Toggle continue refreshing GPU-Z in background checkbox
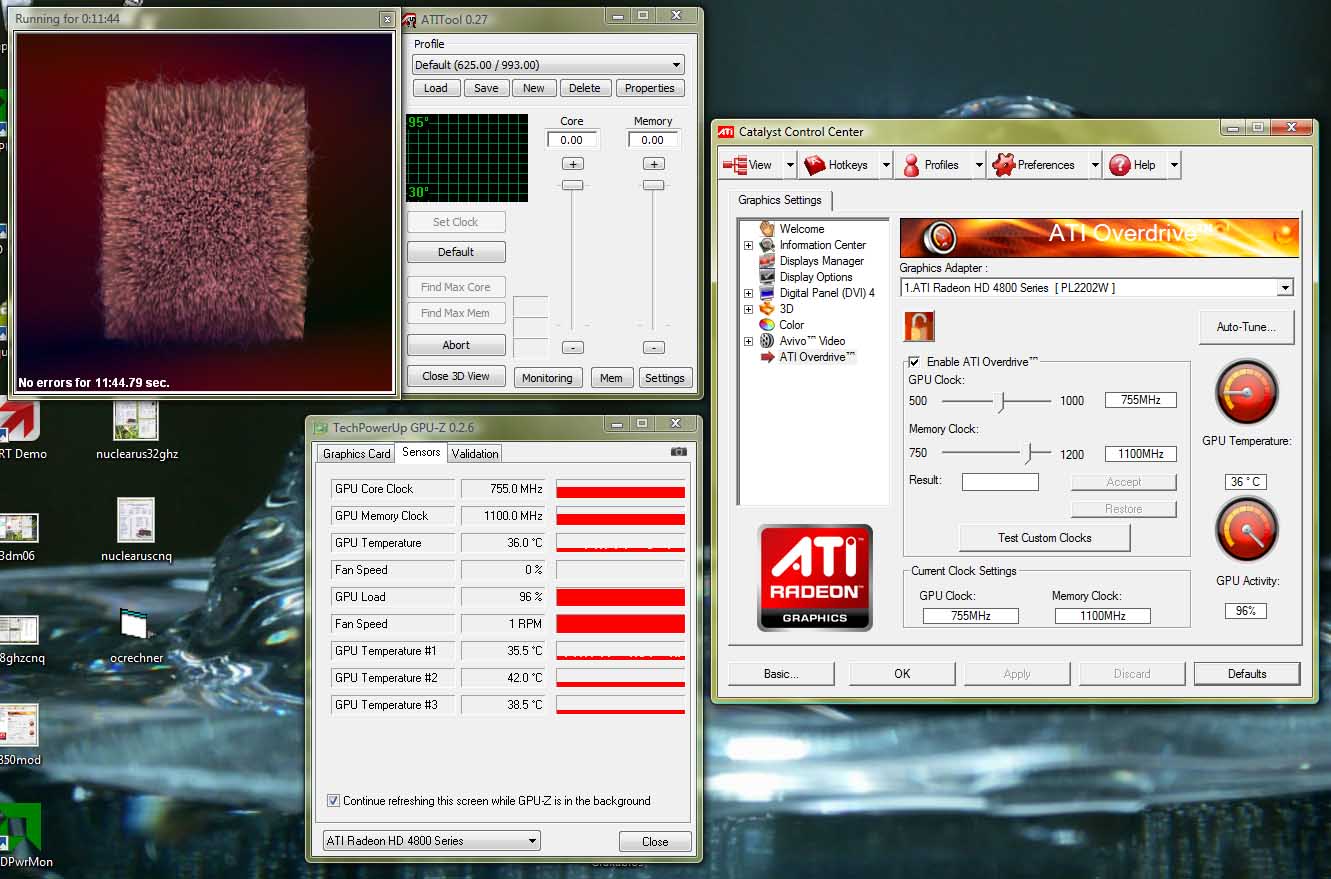Viewport: 1331px width, 879px height. [x=333, y=801]
